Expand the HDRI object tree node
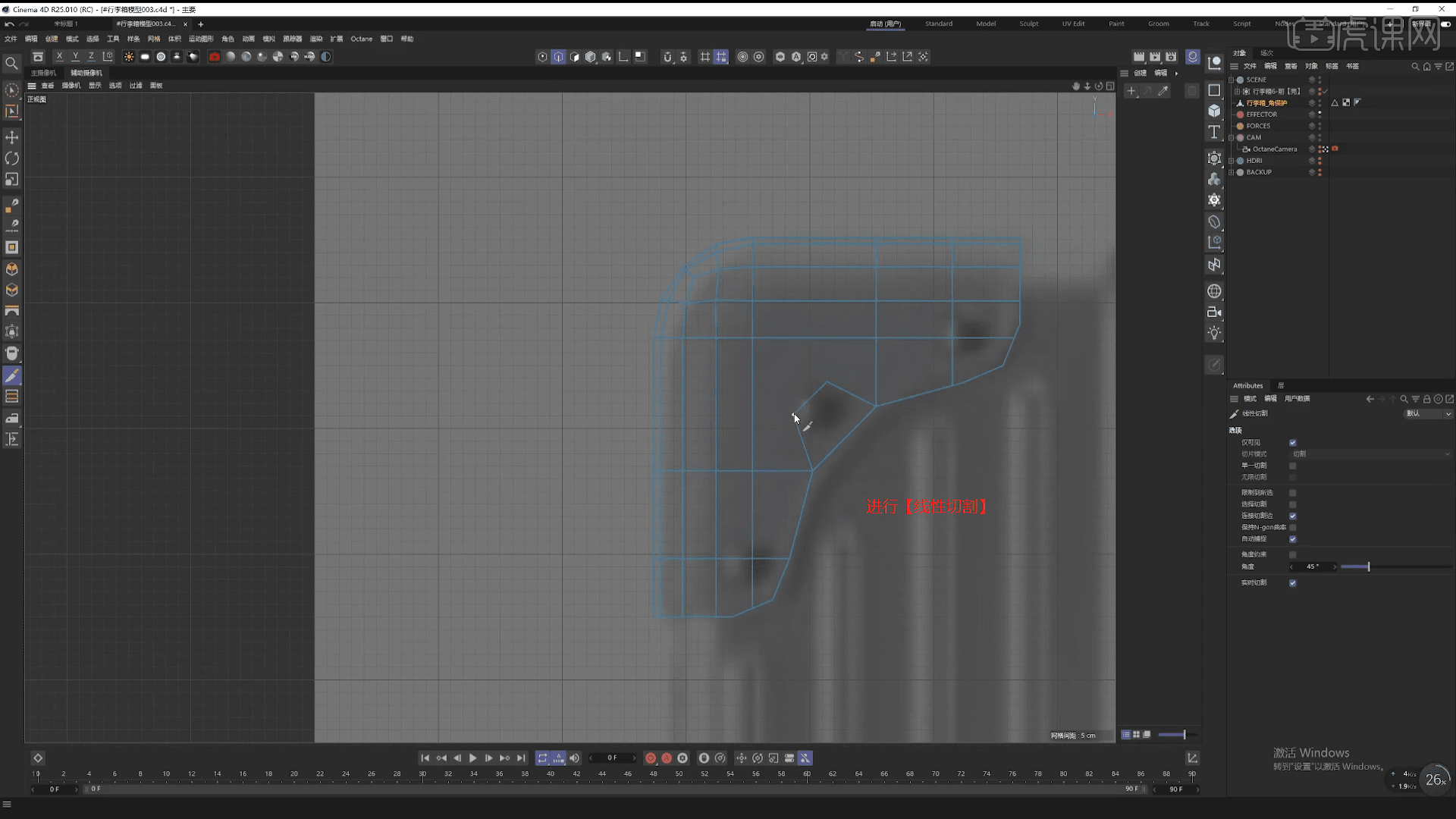1456x819 pixels. click(x=1232, y=161)
